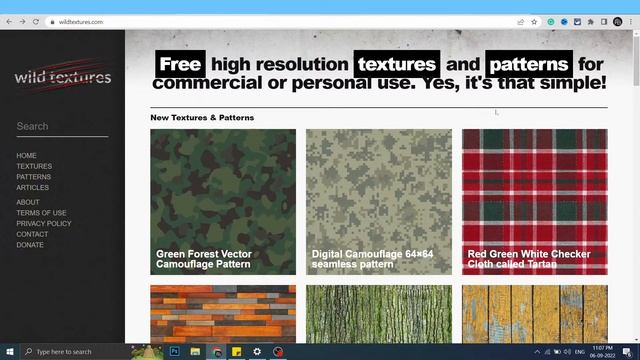640x360 pixels.
Task: Open the PRIVACY POLICY link
Action: coord(44,223)
